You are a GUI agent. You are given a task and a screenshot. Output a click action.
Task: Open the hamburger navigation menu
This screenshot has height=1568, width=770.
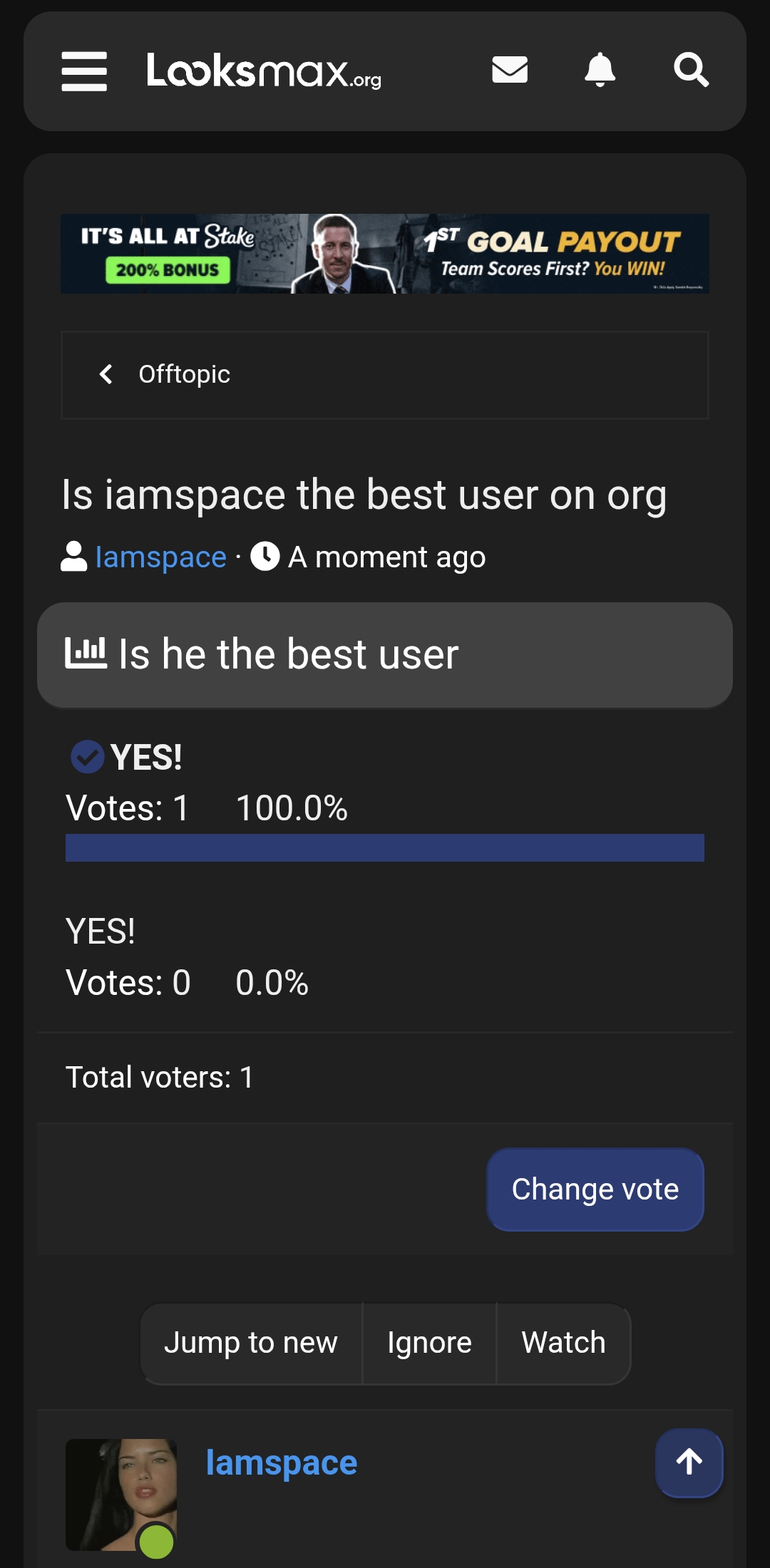(84, 71)
